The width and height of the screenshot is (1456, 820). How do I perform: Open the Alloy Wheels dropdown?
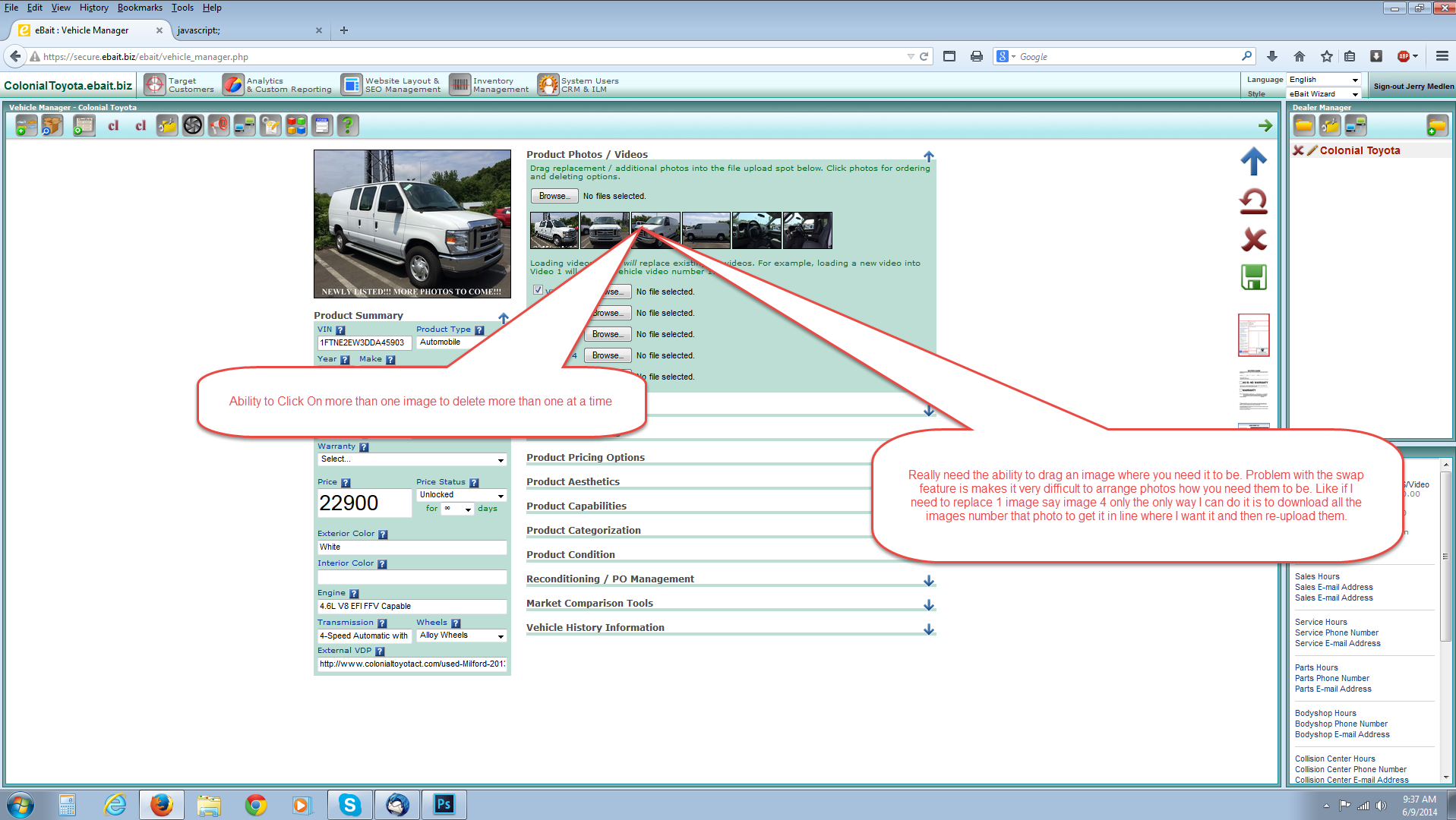tap(461, 635)
